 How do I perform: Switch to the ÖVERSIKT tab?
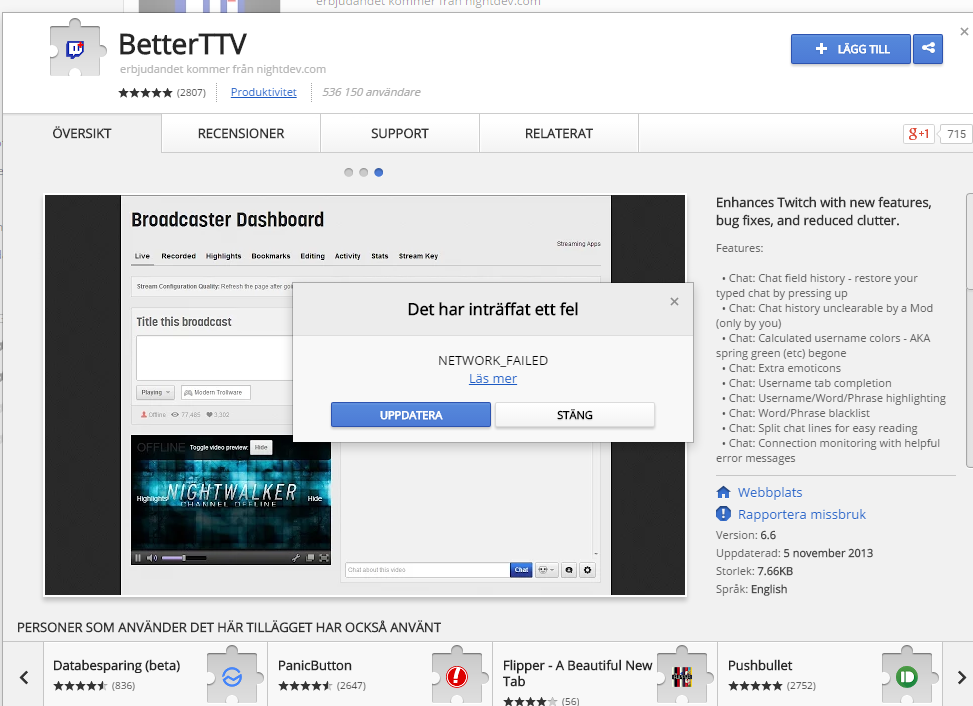tap(82, 133)
